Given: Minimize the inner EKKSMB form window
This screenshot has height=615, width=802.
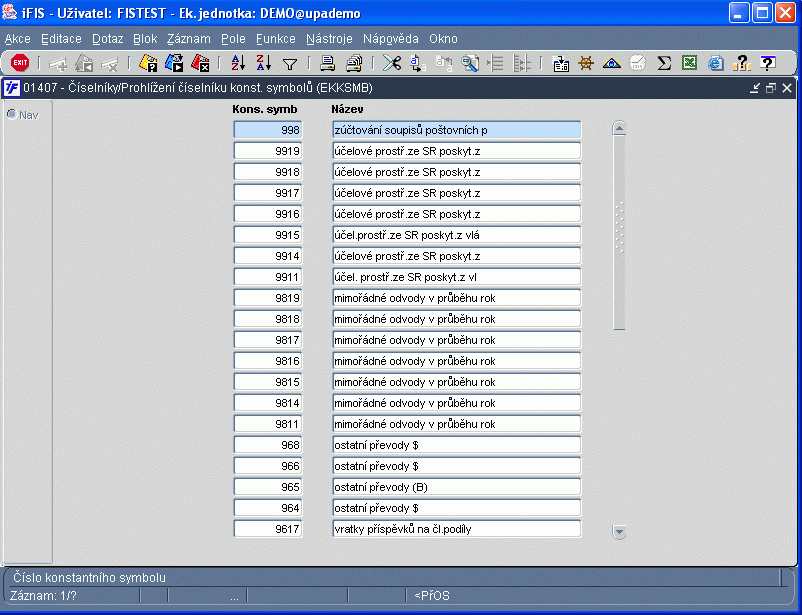Looking at the screenshot, I should [754, 88].
